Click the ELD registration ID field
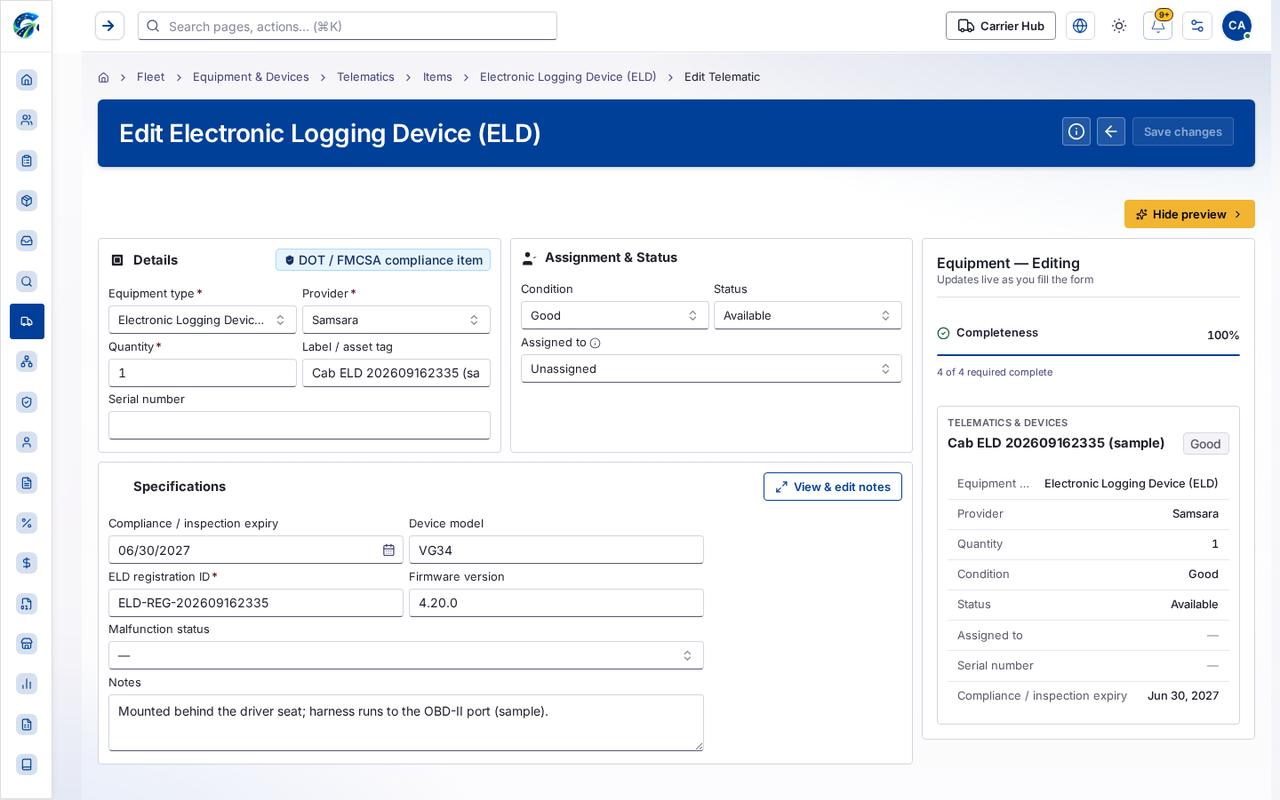 pos(256,603)
